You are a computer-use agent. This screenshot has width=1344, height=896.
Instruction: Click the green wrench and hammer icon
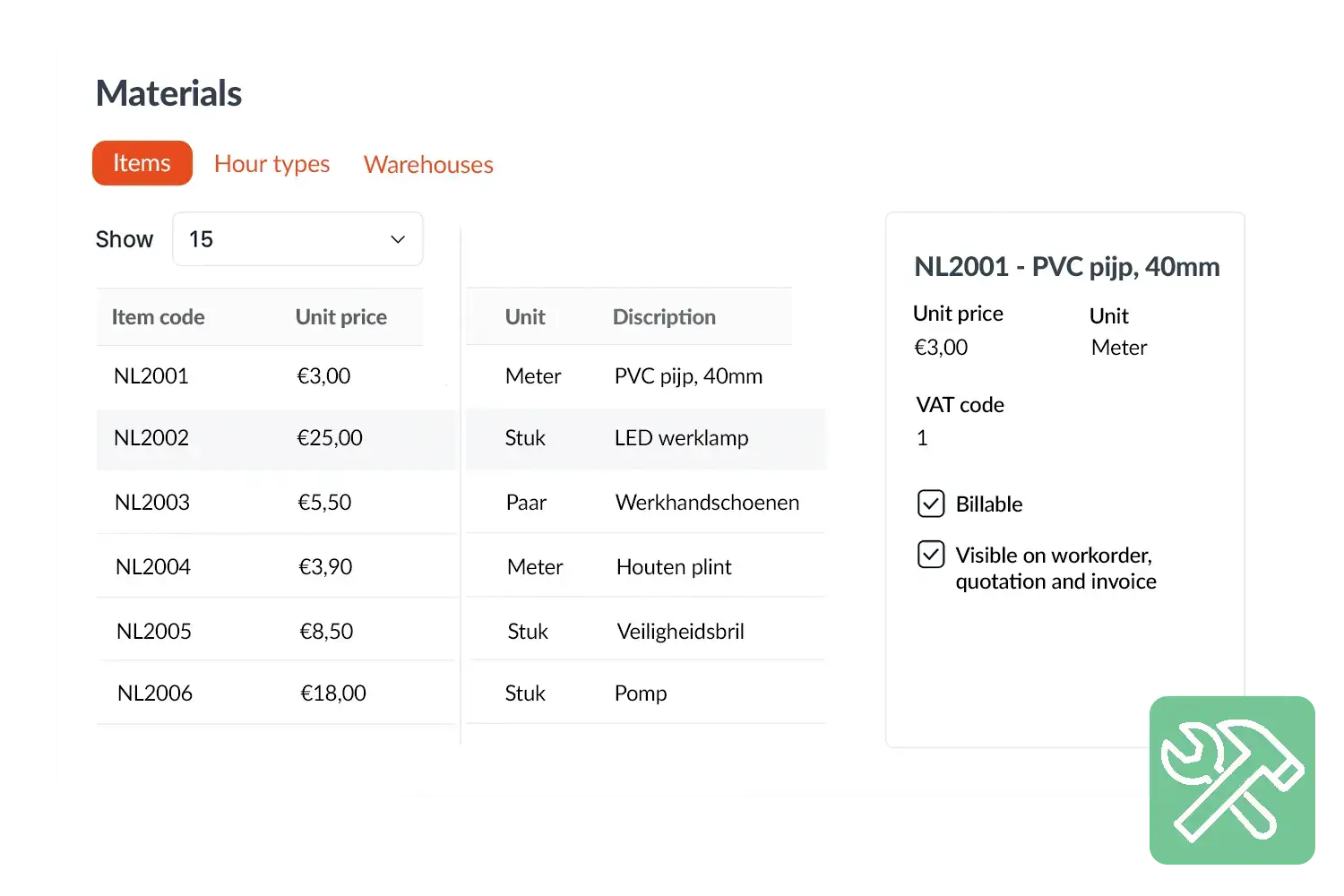1232,780
